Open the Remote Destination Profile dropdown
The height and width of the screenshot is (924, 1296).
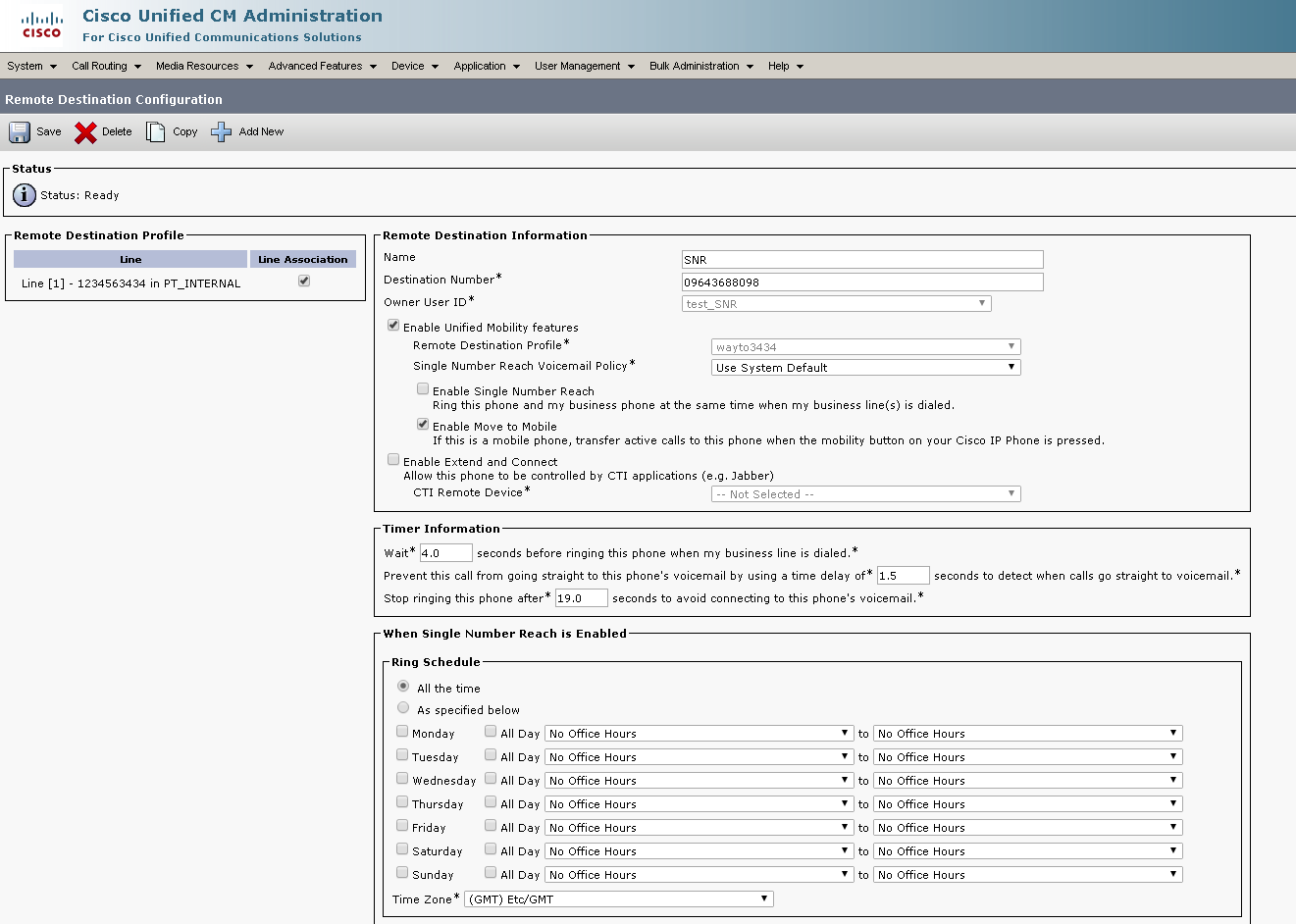[x=866, y=347]
